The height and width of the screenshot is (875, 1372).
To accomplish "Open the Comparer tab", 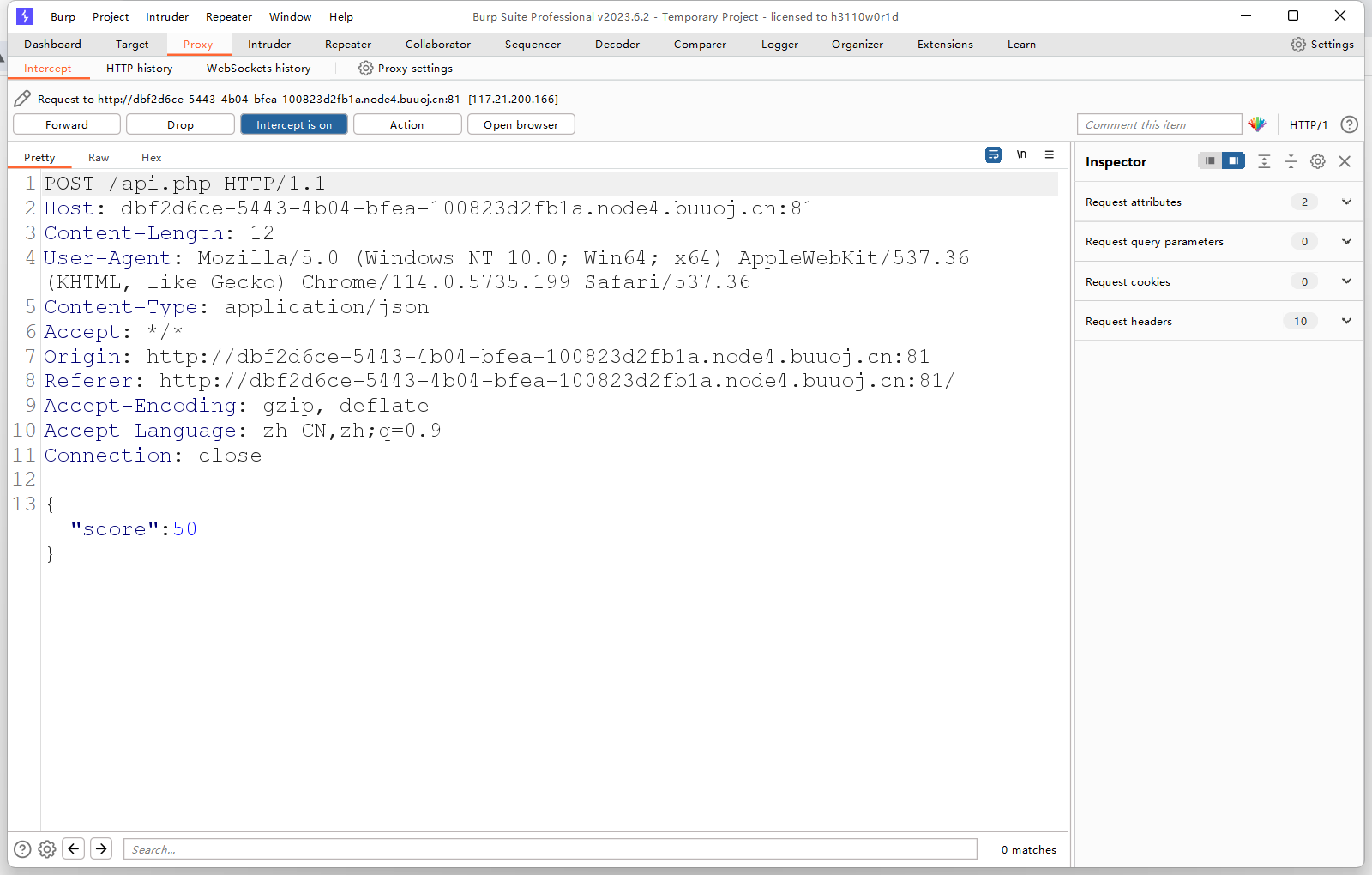I will click(x=700, y=45).
